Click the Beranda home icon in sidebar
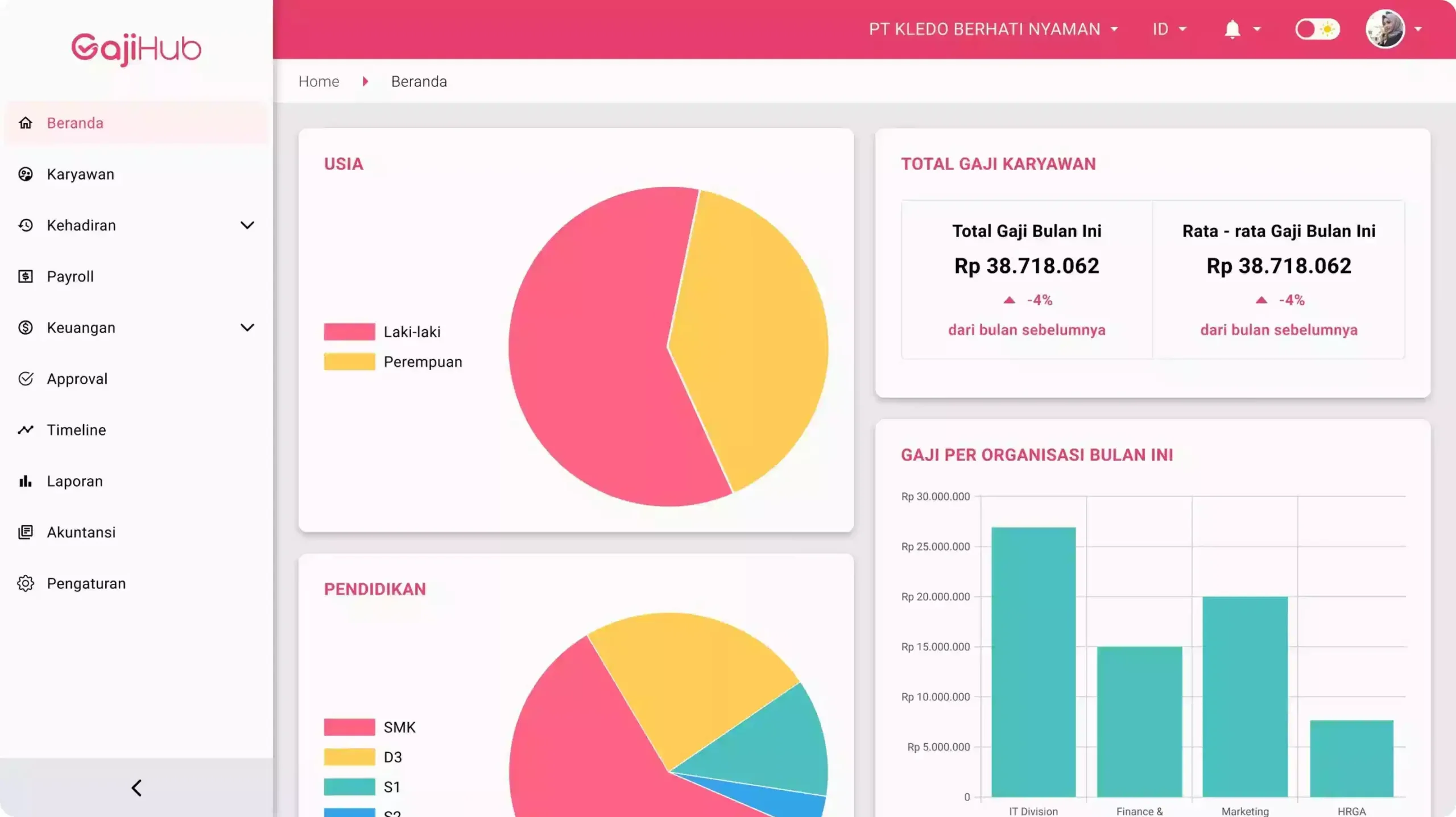This screenshot has height=817, width=1456. (26, 123)
